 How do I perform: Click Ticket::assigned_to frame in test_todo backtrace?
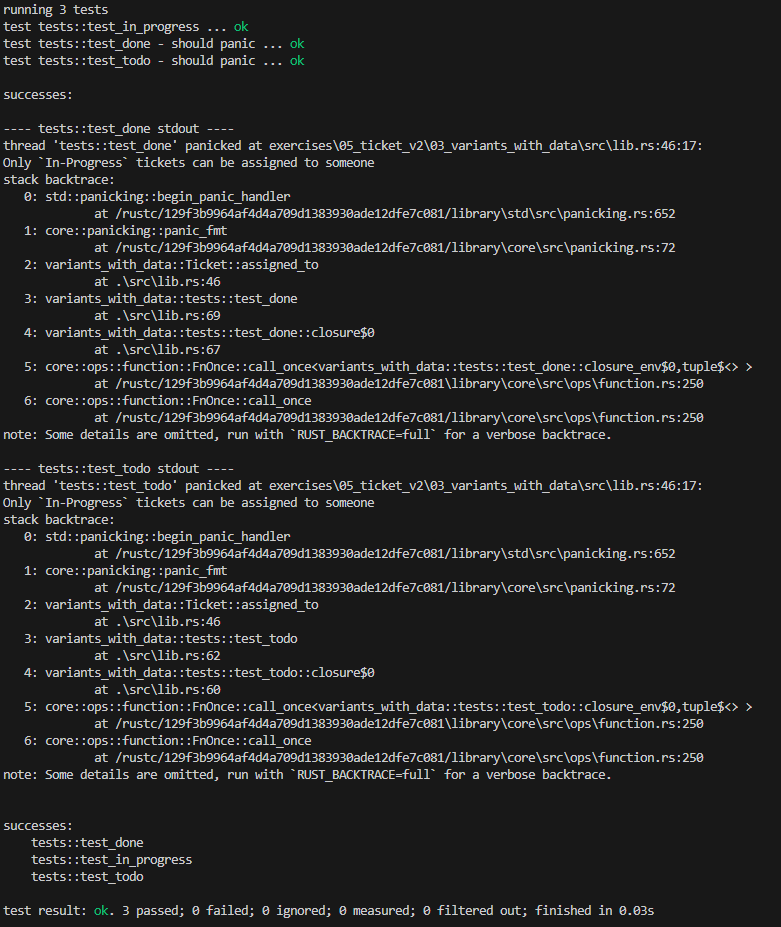182,604
